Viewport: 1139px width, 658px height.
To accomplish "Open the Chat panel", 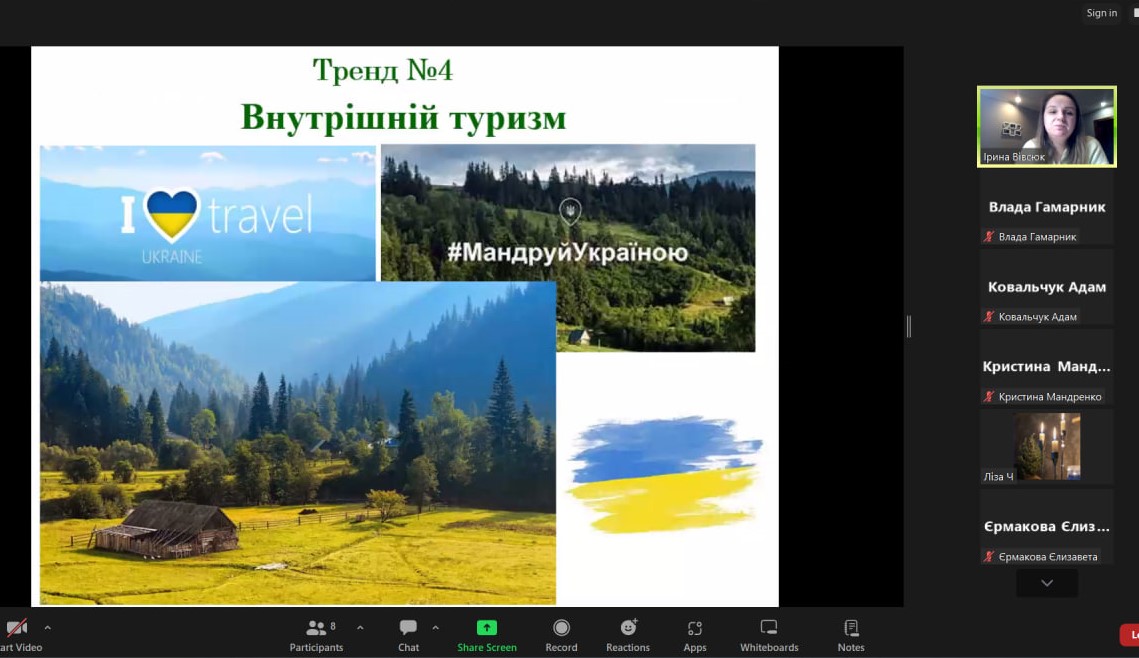I will [x=408, y=628].
